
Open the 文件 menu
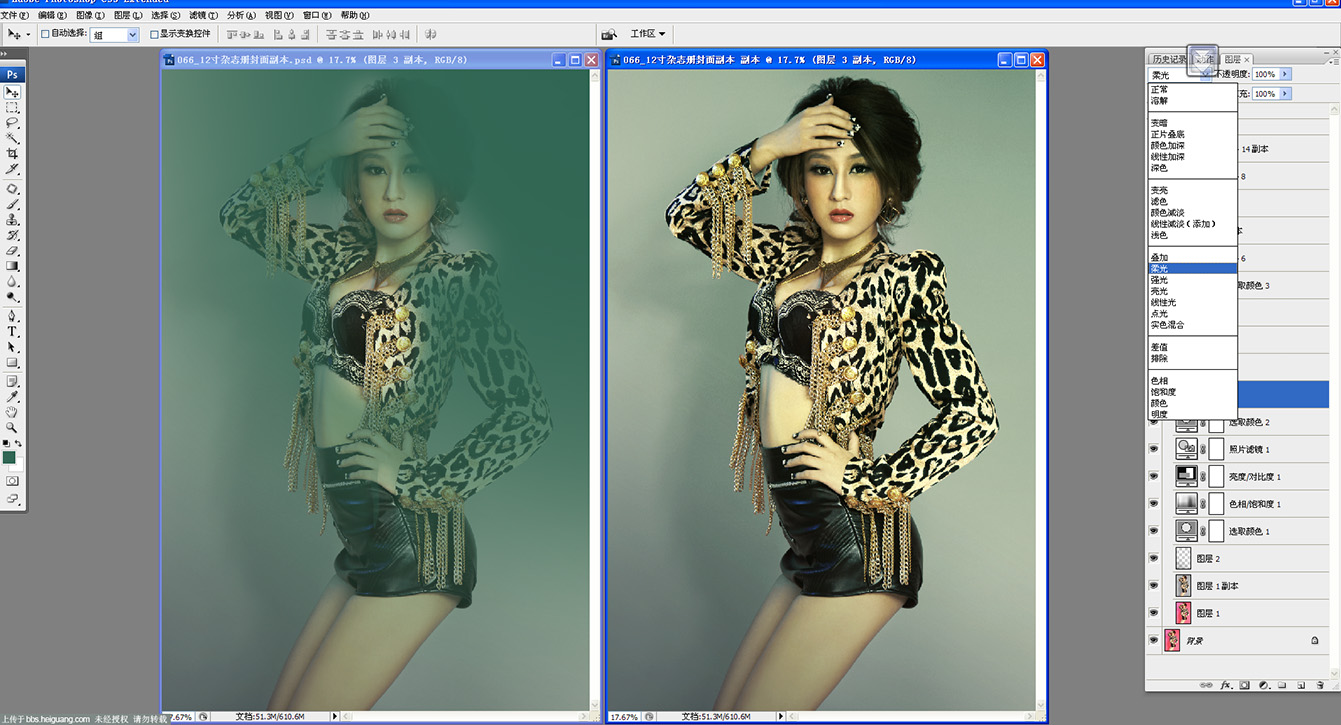click(15, 15)
